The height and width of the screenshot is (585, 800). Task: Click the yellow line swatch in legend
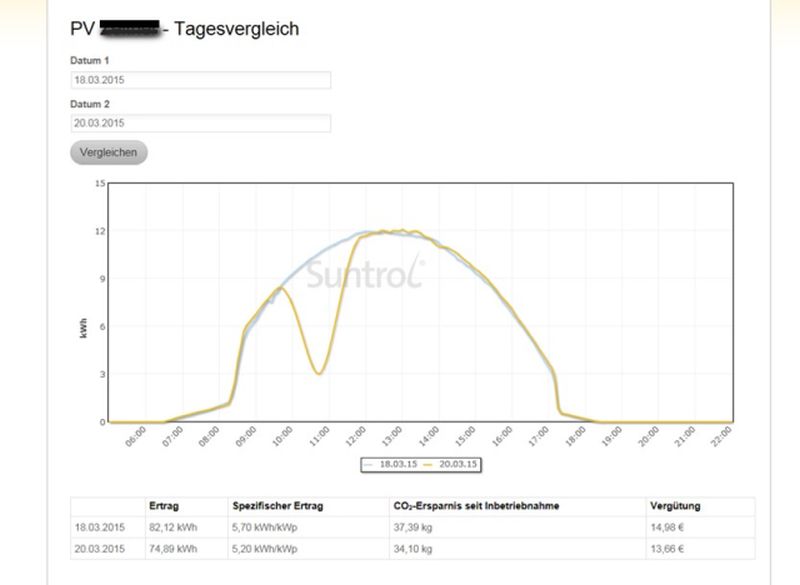pos(428,465)
